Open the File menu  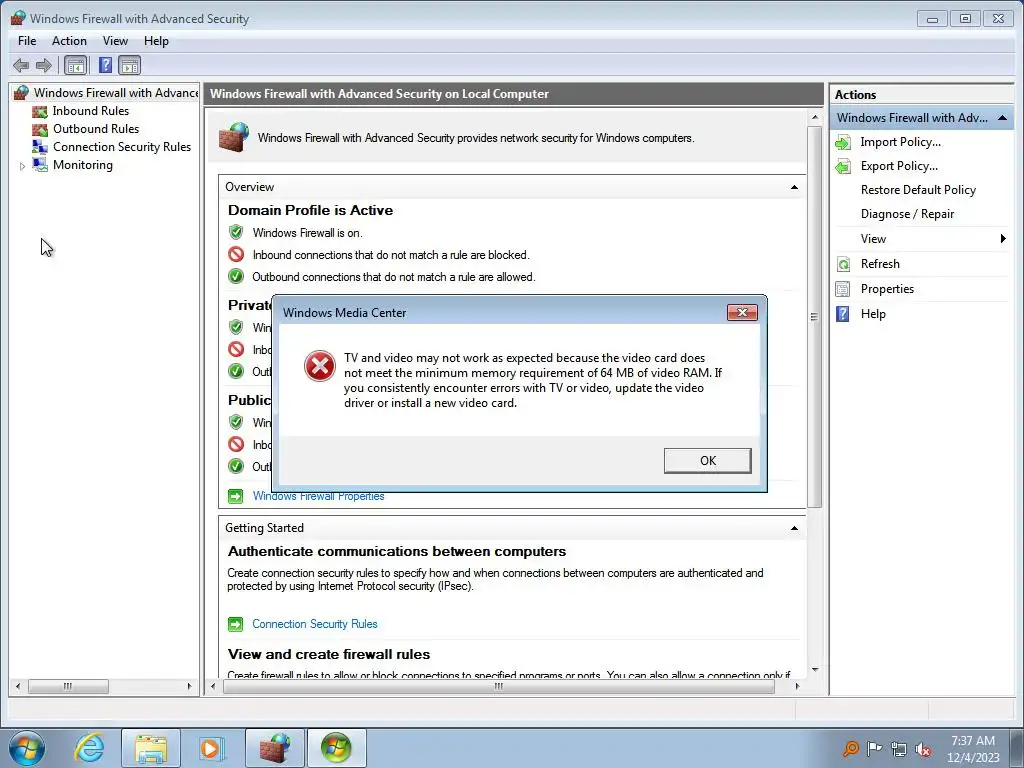coord(27,40)
